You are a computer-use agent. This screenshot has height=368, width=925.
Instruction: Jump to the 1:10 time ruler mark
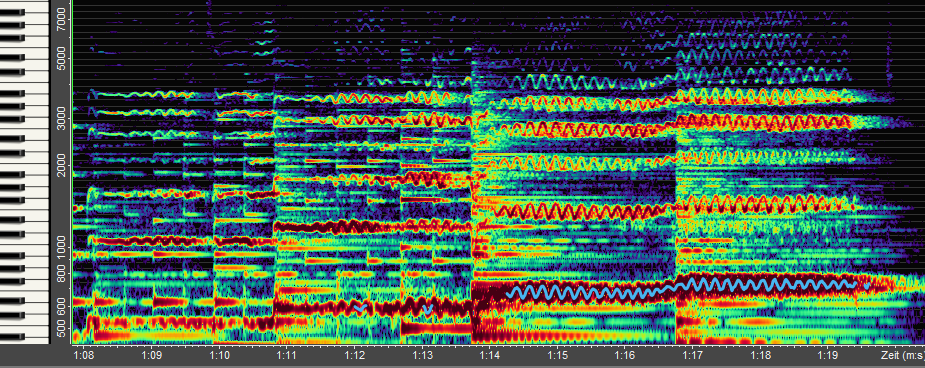219,356
